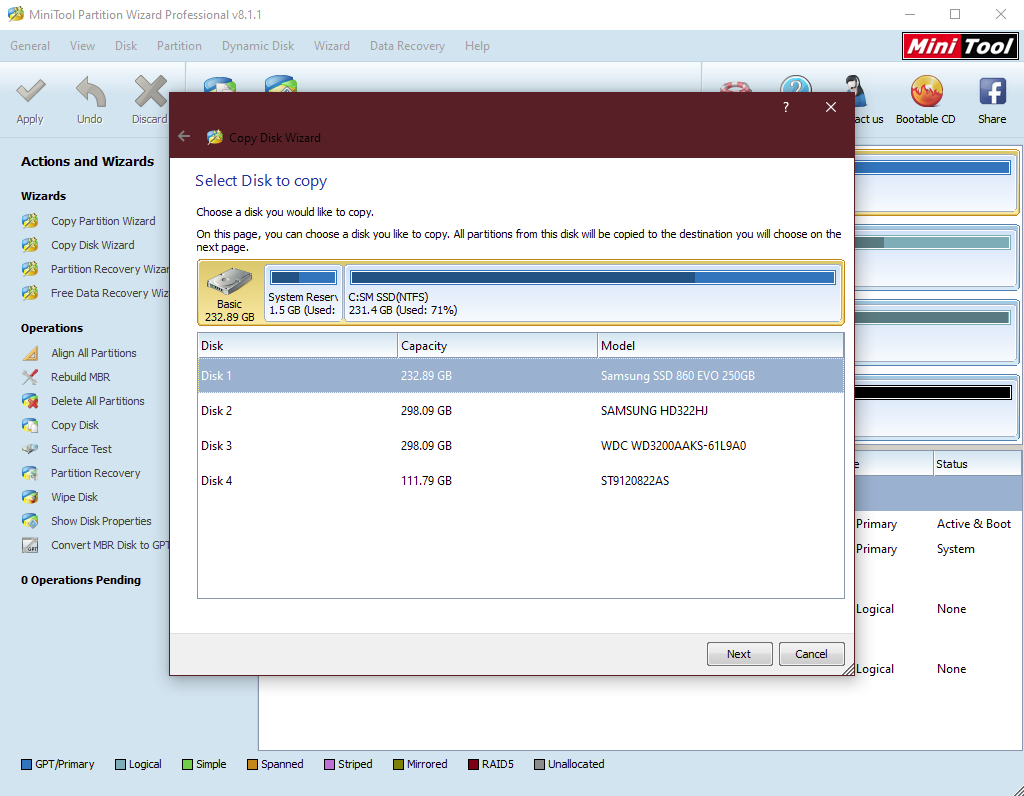
Task: Click the Logical legend swatch
Action: pyautogui.click(x=120, y=765)
